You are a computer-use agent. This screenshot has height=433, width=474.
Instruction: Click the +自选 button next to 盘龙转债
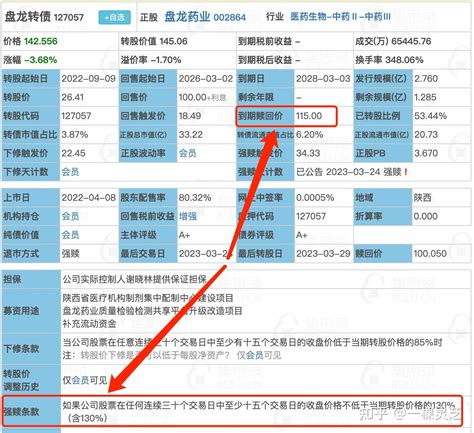114,17
